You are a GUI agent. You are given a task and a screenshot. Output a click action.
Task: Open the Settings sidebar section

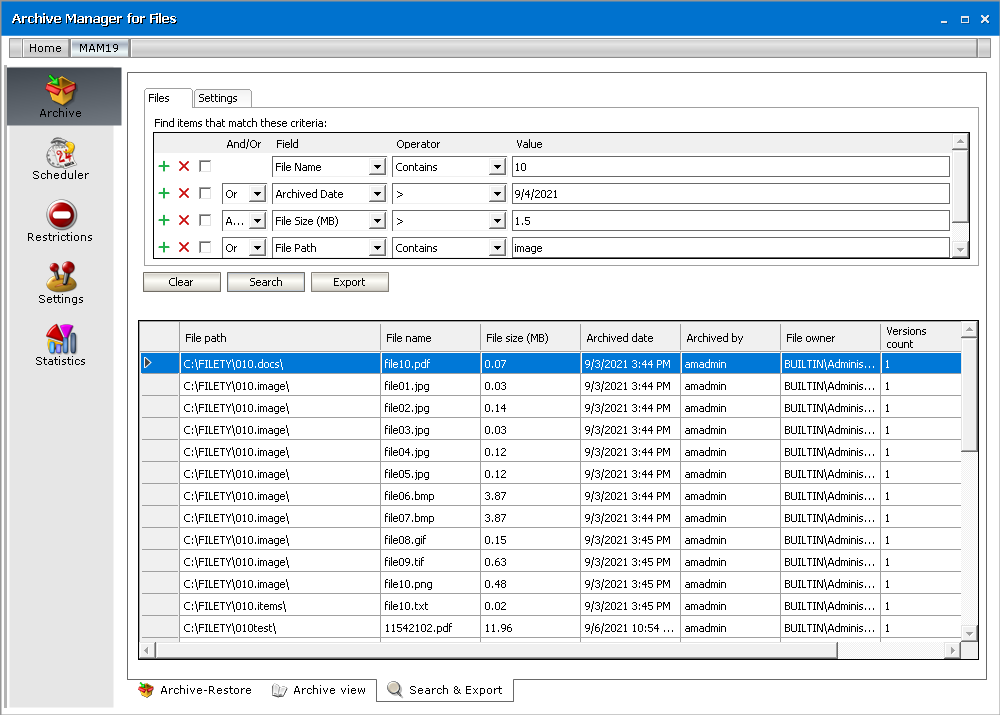(x=61, y=284)
